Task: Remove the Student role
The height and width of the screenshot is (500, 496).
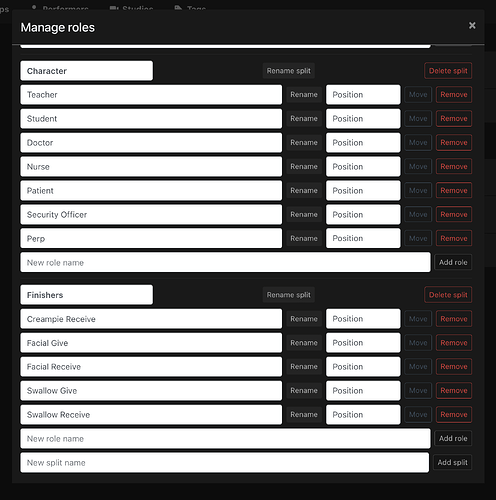Action: point(454,119)
